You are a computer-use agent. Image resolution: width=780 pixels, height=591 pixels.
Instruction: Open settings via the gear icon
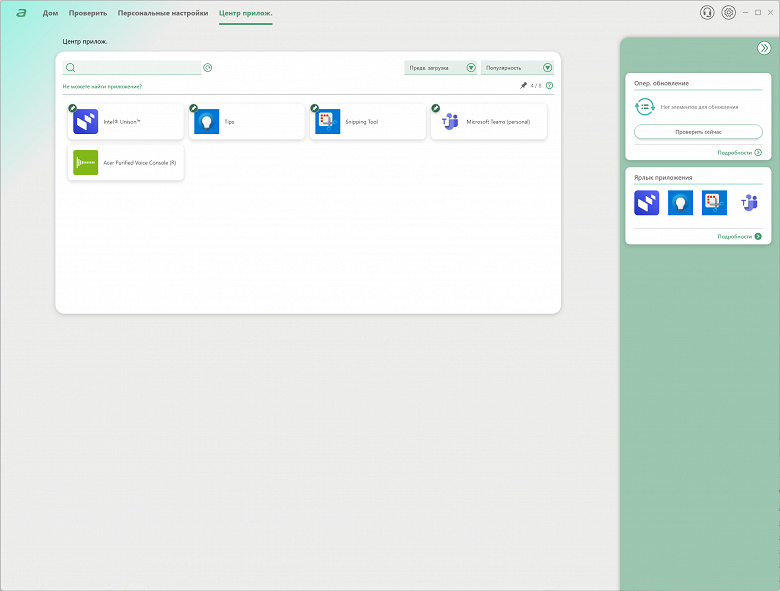[728, 12]
